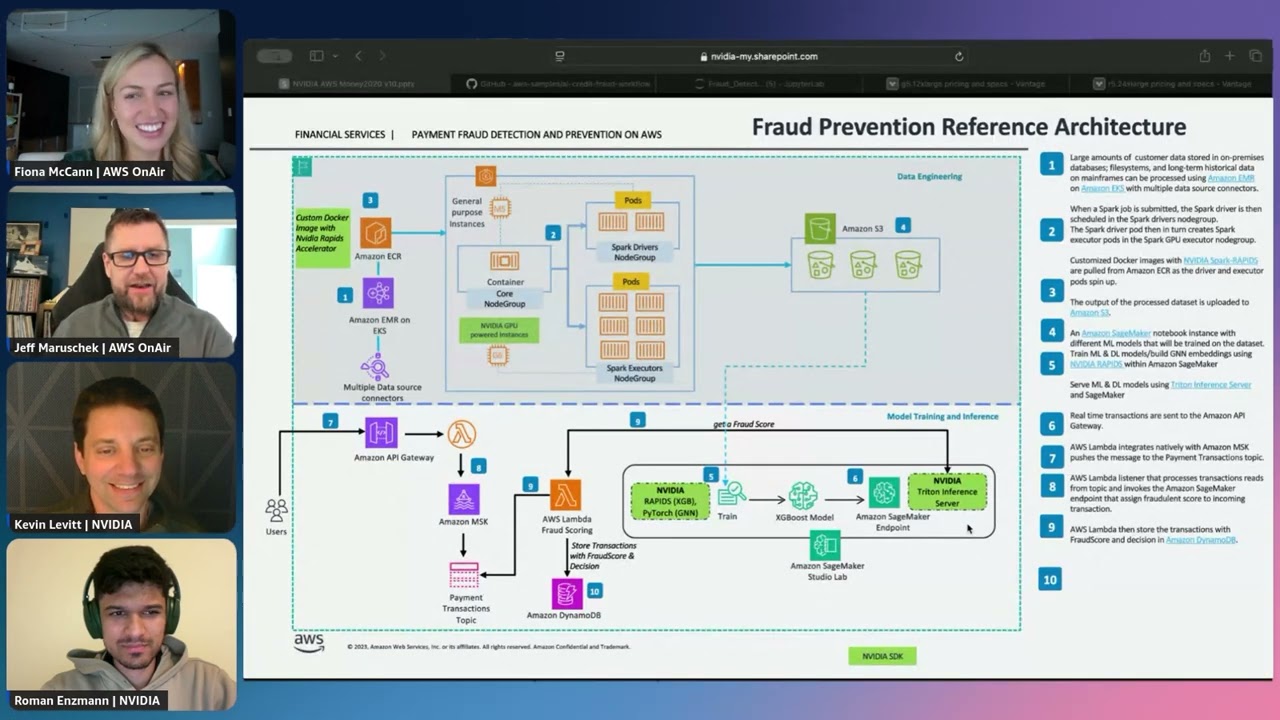The width and height of the screenshot is (1280, 720).
Task: Open the Amazon SageMaker link in step 4
Action: (1115, 333)
